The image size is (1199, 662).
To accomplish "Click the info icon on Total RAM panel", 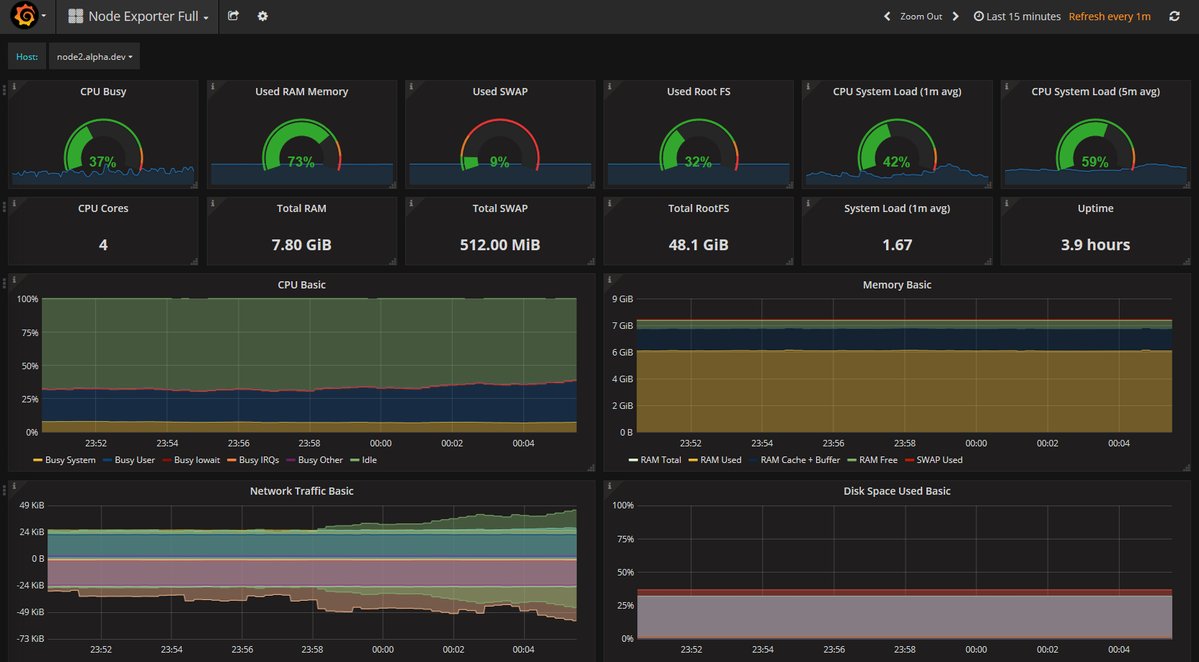I will 213,203.
